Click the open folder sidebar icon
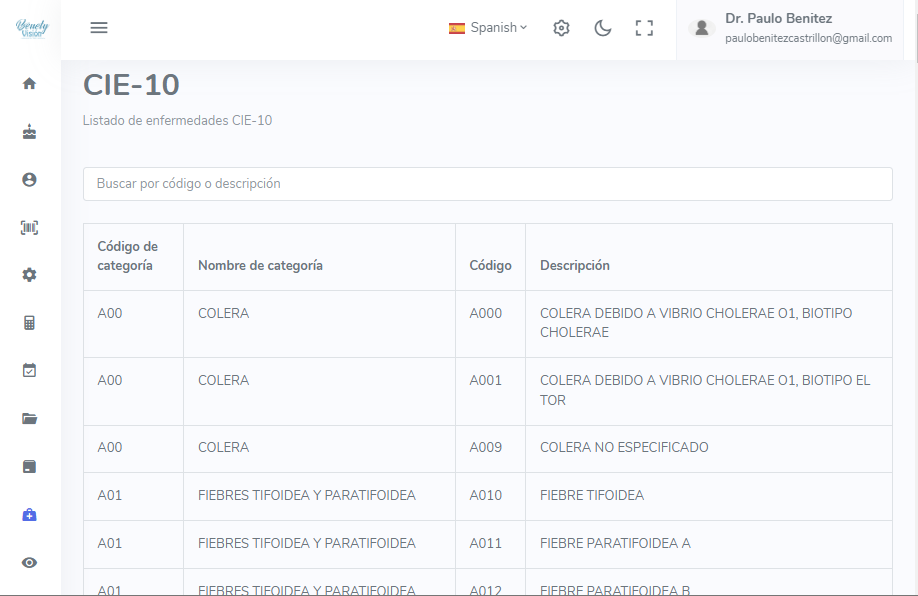This screenshot has width=918, height=596. [x=29, y=419]
